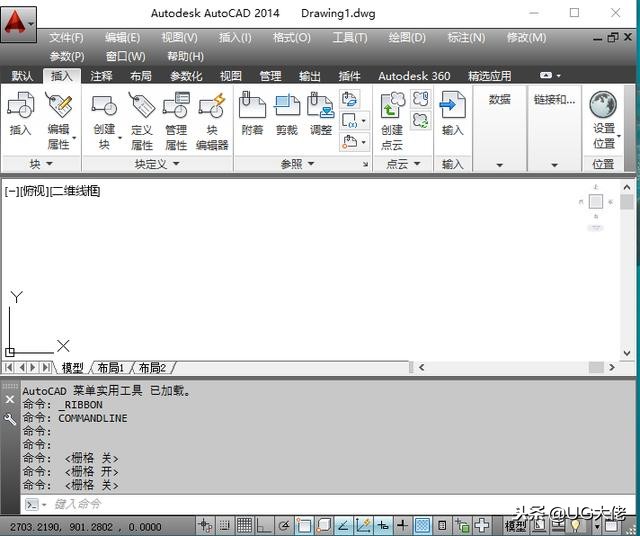Open the middle small reference icon's dropdown
Image resolution: width=640 pixels, height=536 pixels.
pos(363,120)
